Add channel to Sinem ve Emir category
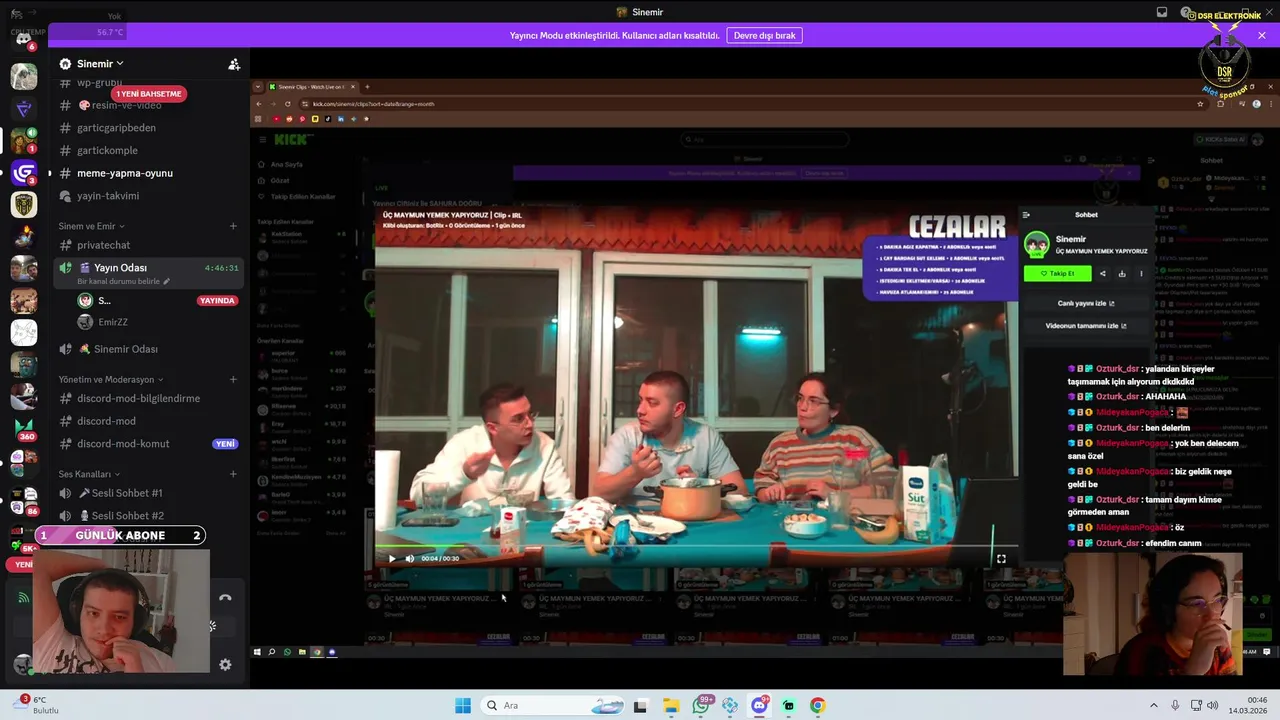 tap(233, 226)
